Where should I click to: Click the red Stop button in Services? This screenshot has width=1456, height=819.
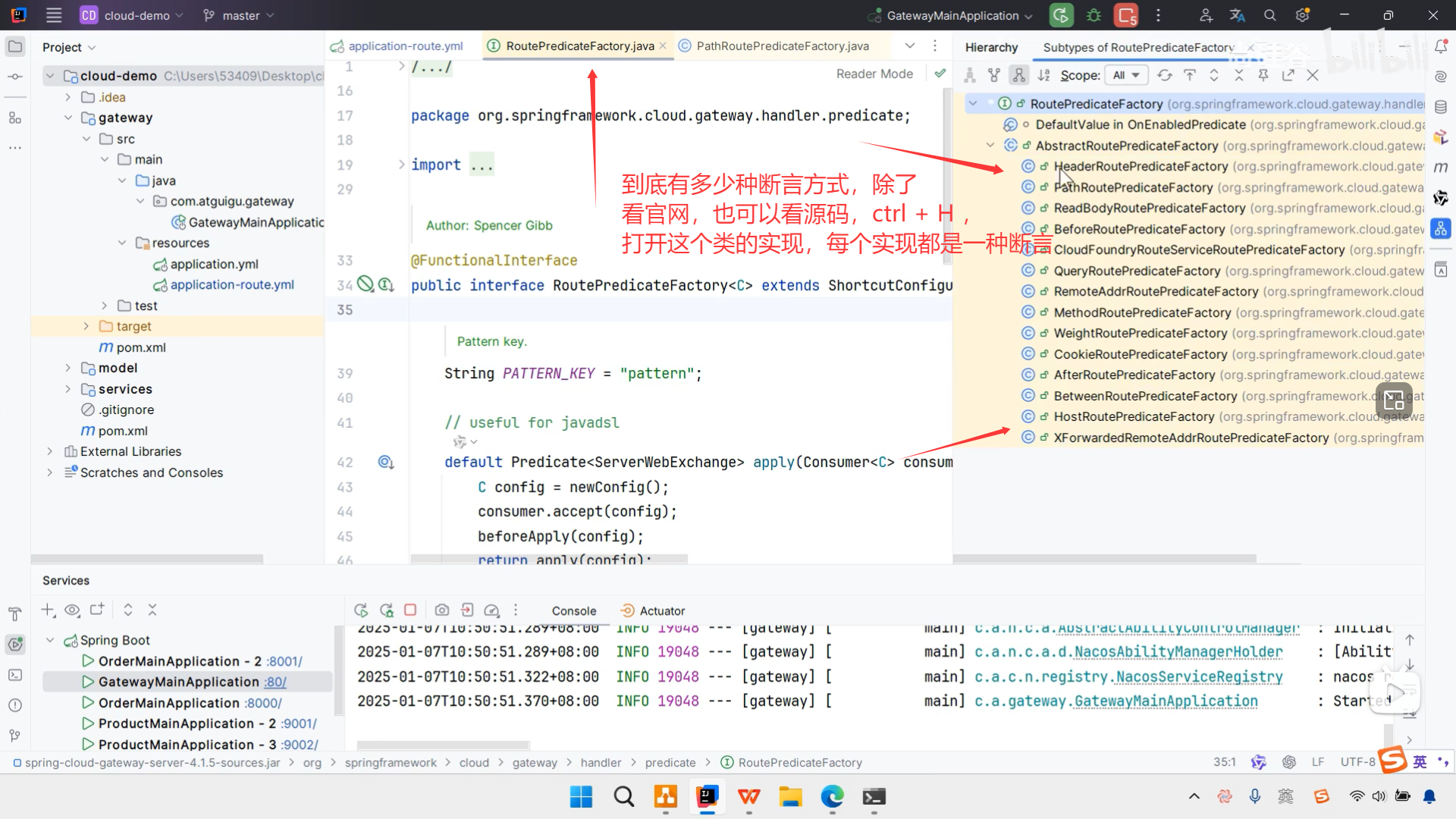point(410,610)
